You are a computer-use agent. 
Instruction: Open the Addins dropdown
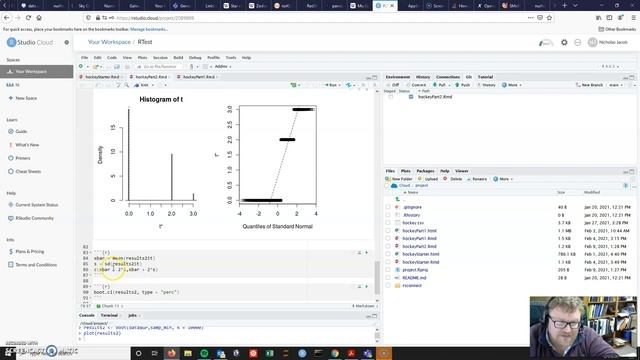(x=223, y=67)
